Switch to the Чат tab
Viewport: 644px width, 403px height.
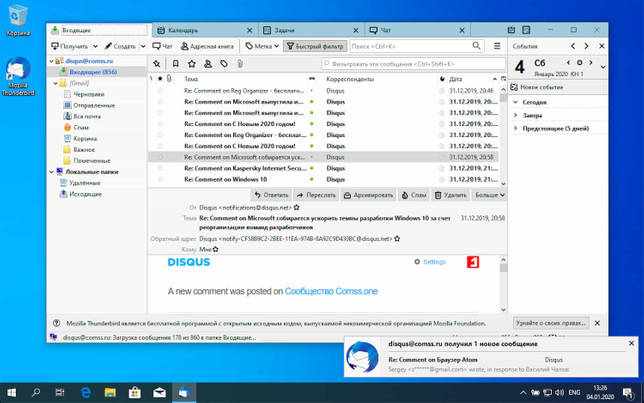coord(417,30)
